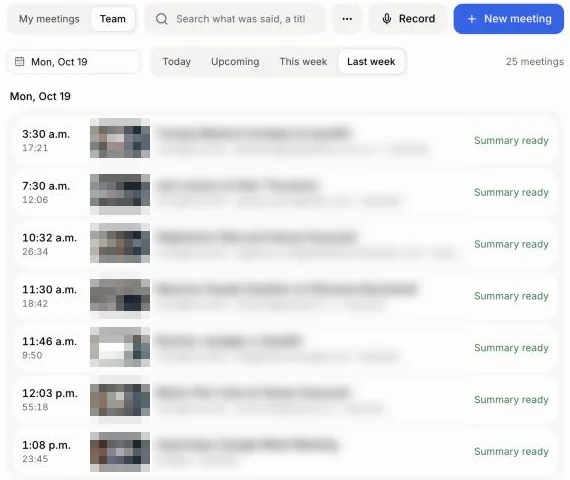570x480 pixels.
Task: Click the 25 meetings count
Action: click(535, 62)
